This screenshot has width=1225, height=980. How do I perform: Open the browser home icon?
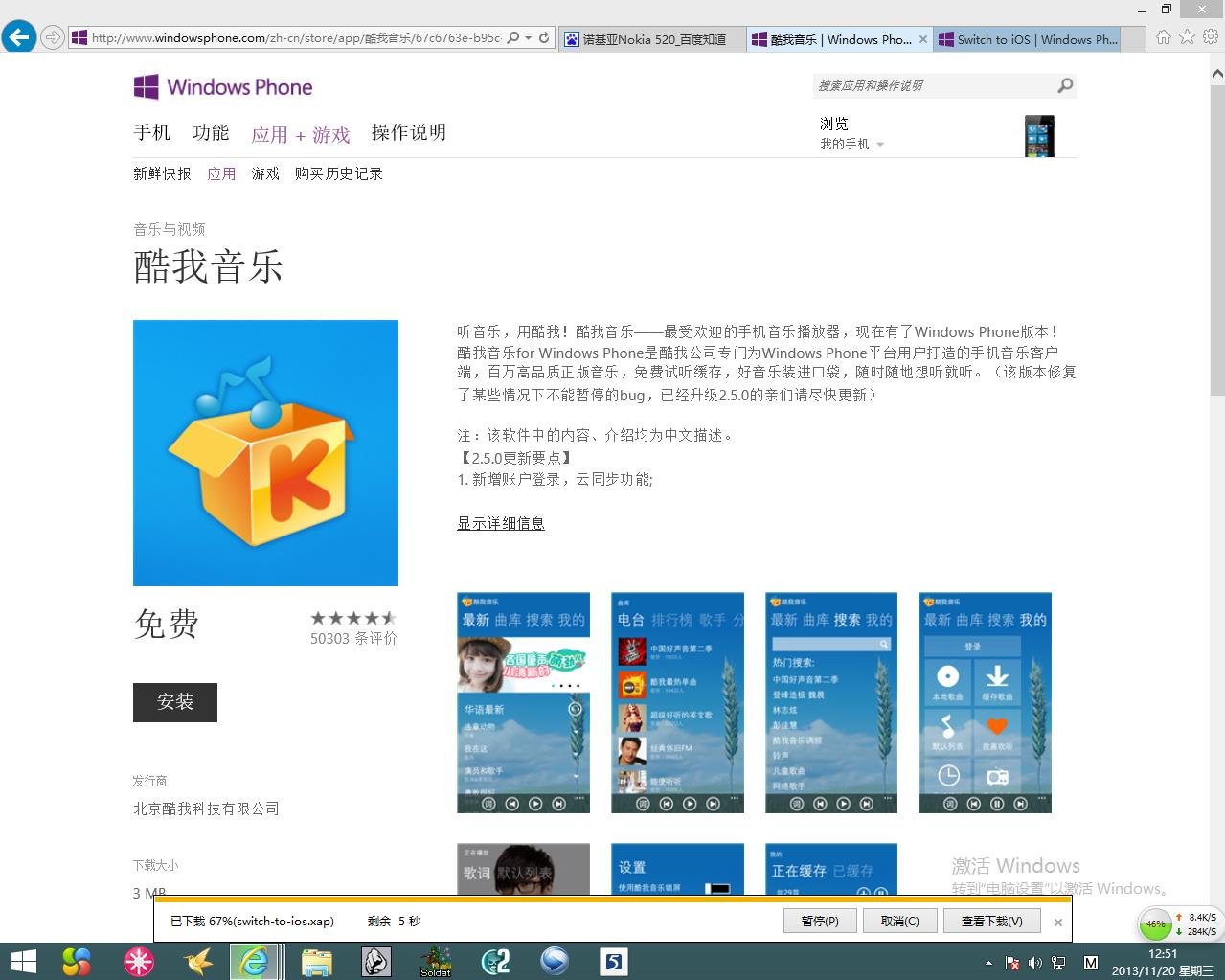tap(1163, 37)
